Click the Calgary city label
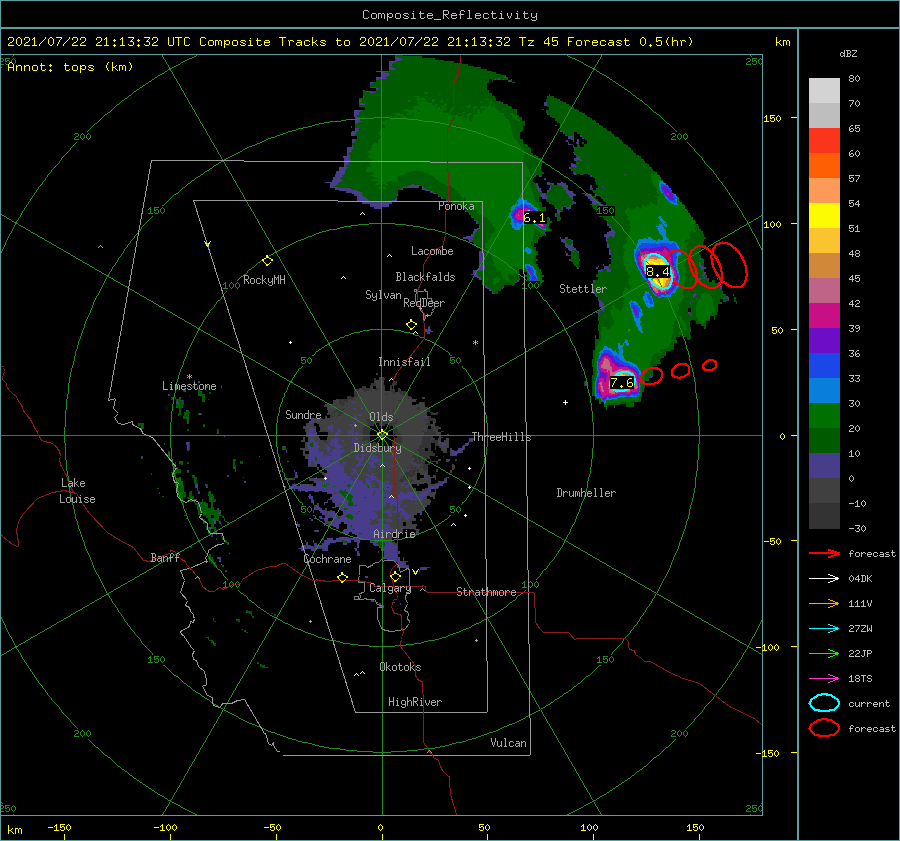 tap(390, 588)
